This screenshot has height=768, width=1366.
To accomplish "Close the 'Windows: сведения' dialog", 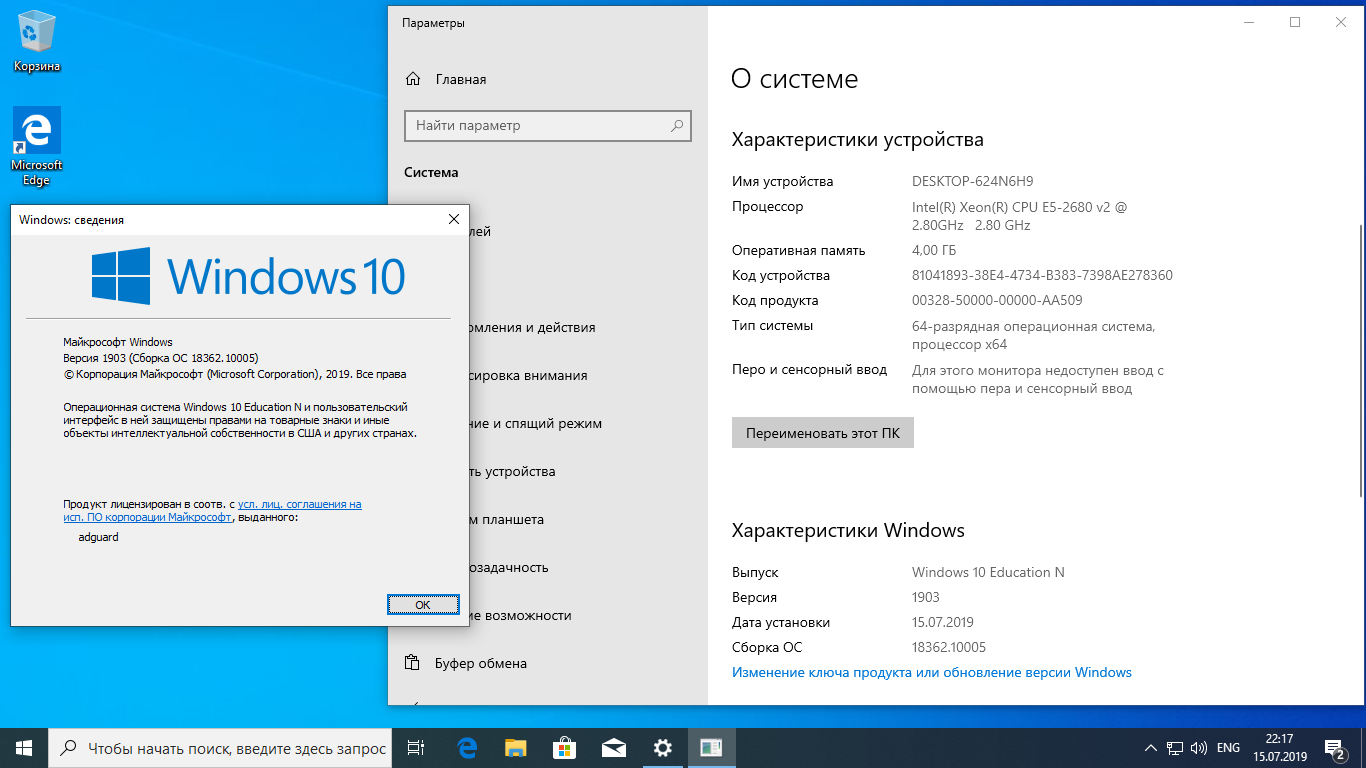I will 454,219.
